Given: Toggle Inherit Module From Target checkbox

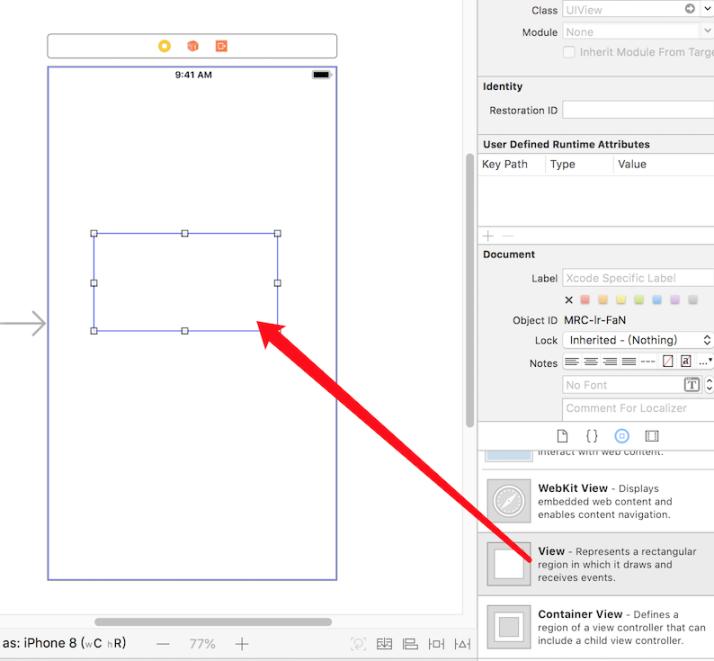Looking at the screenshot, I should tap(570, 52).
